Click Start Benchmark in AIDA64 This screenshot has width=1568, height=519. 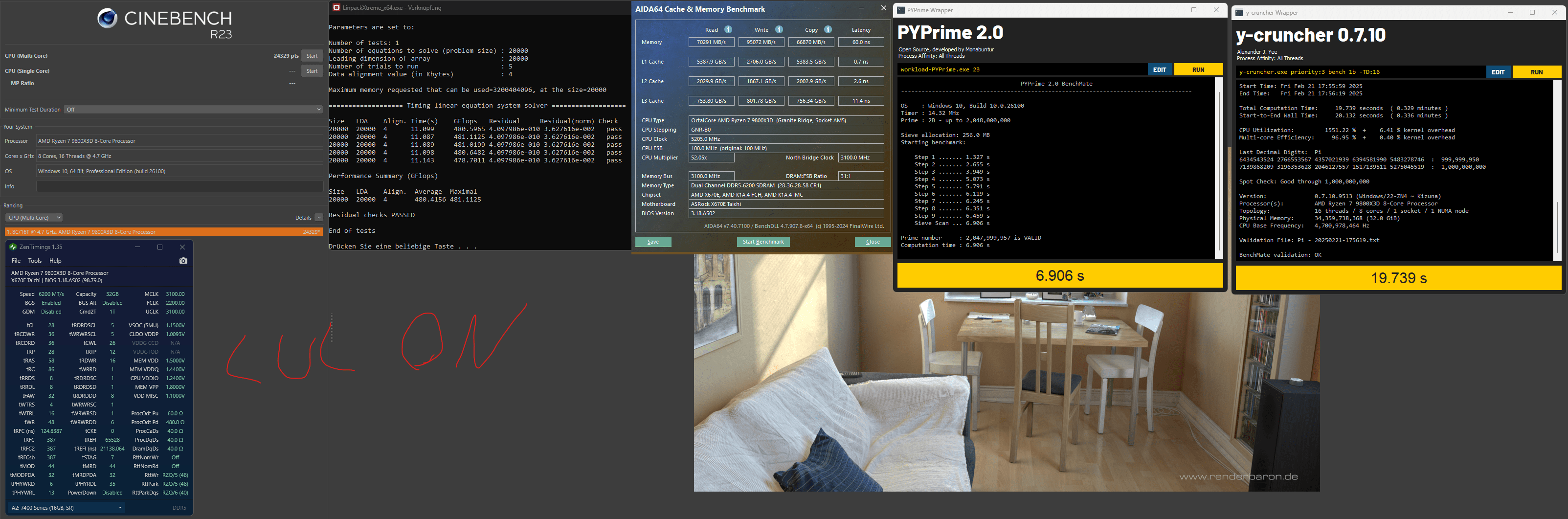pyautogui.click(x=763, y=242)
